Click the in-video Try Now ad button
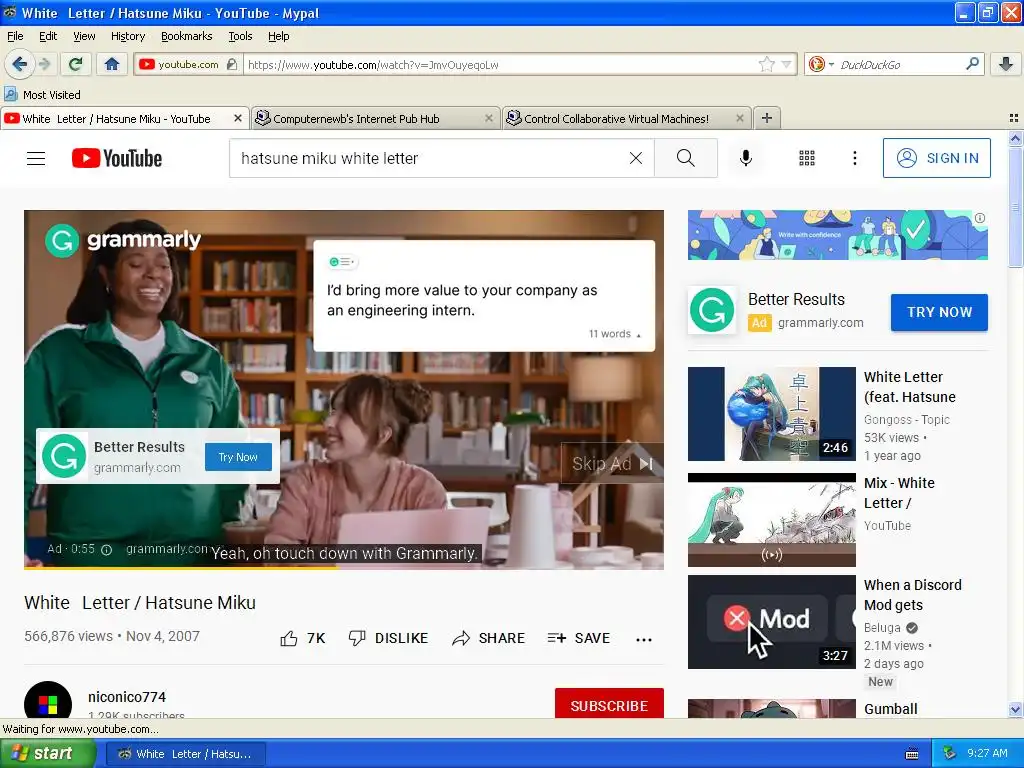The width and height of the screenshot is (1024, 768). pos(238,457)
